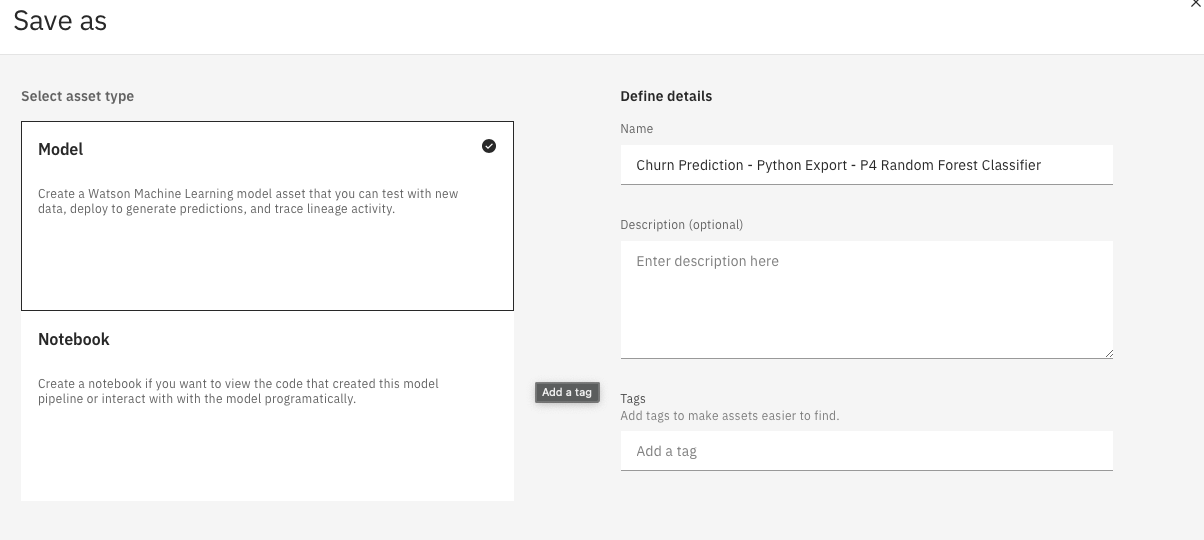Click the Notebook heading text

pyautogui.click(x=74, y=340)
